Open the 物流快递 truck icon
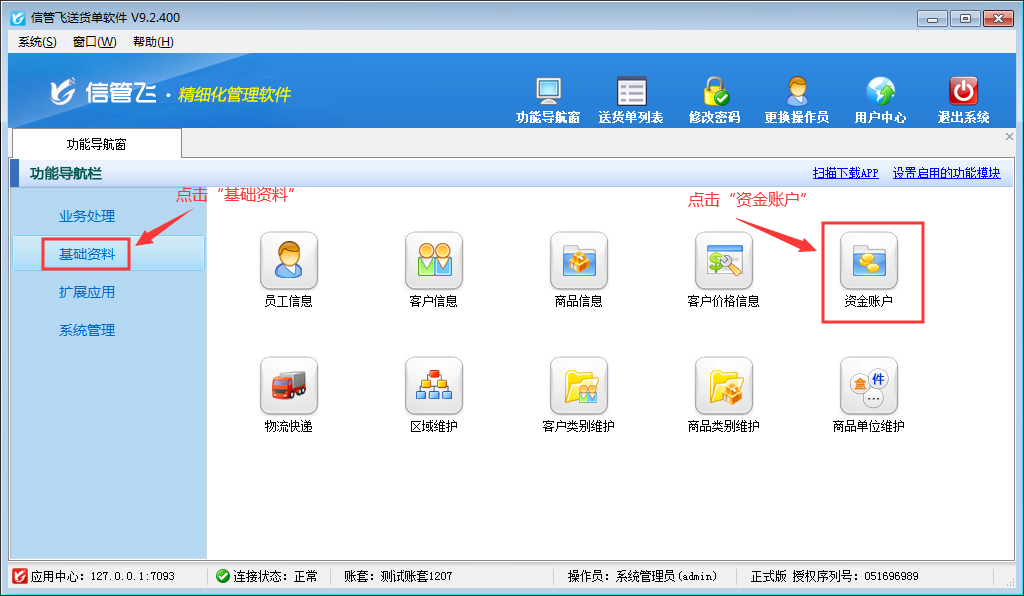 [x=288, y=386]
